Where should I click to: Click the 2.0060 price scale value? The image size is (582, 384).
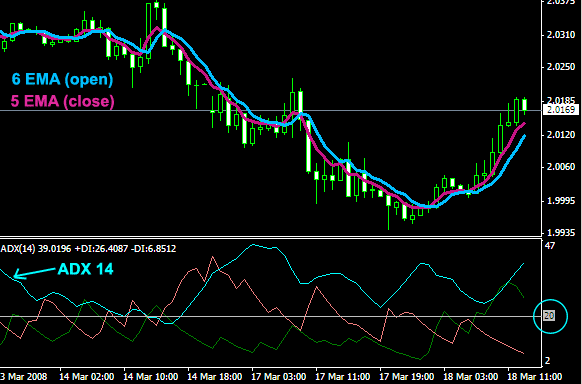(561, 167)
